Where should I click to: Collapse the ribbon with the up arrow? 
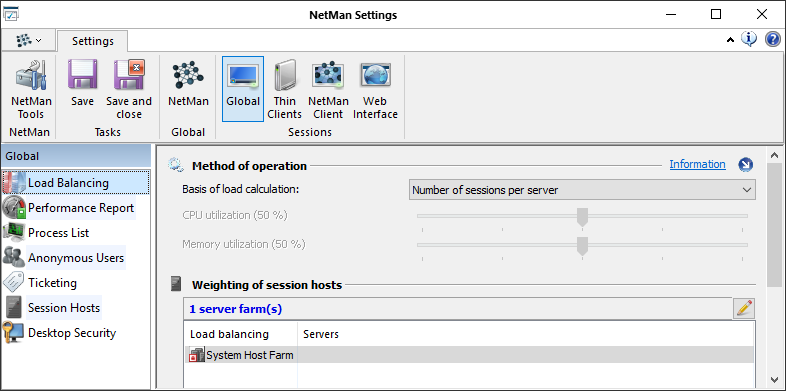pos(730,40)
